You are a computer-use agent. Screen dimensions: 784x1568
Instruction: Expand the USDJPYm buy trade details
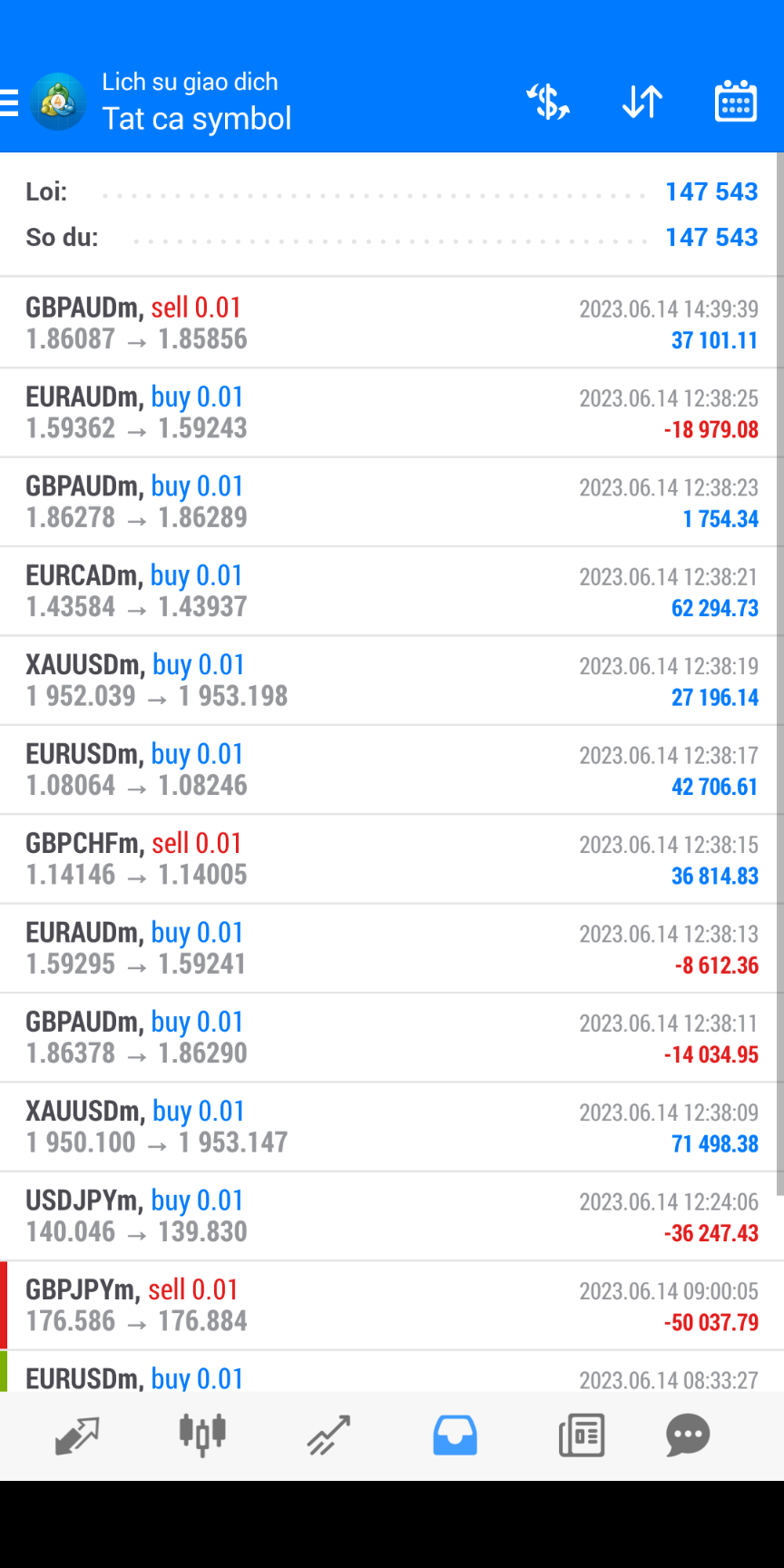point(390,1216)
